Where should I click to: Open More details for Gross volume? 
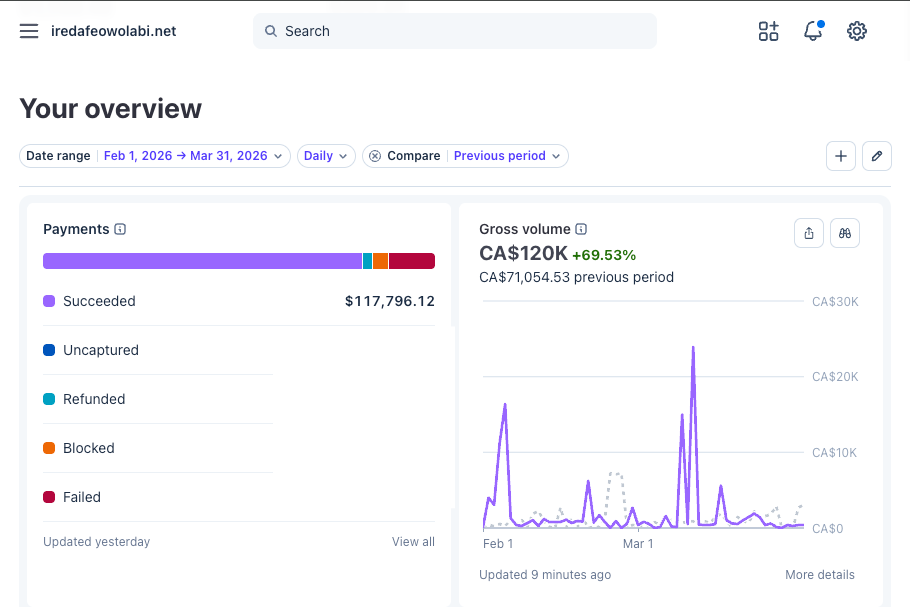click(820, 574)
